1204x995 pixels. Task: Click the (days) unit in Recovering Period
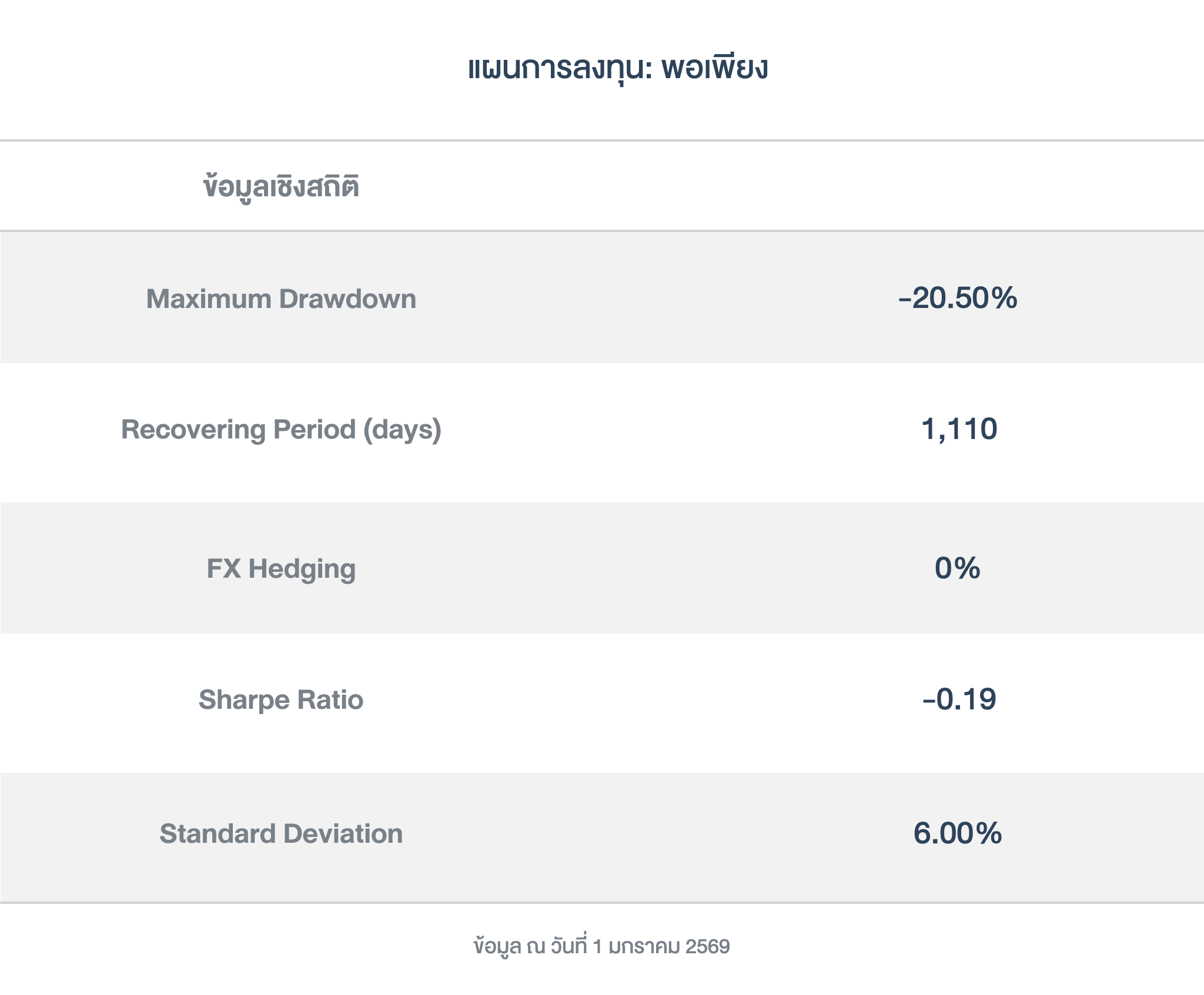(x=402, y=430)
